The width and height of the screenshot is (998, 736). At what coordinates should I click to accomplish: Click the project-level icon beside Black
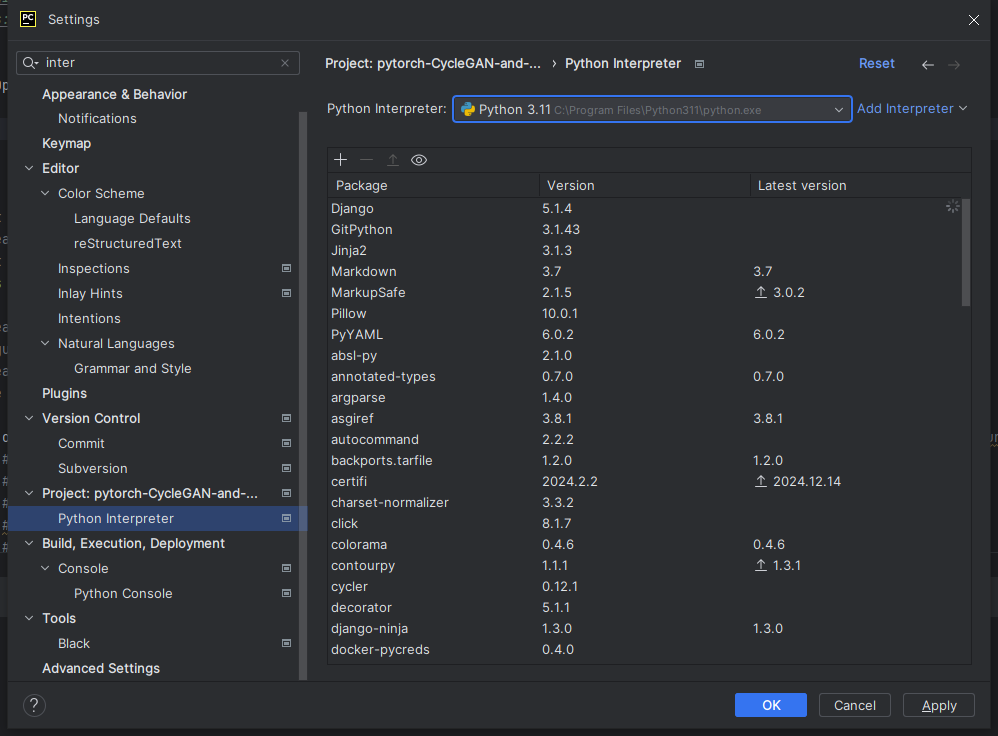[286, 643]
